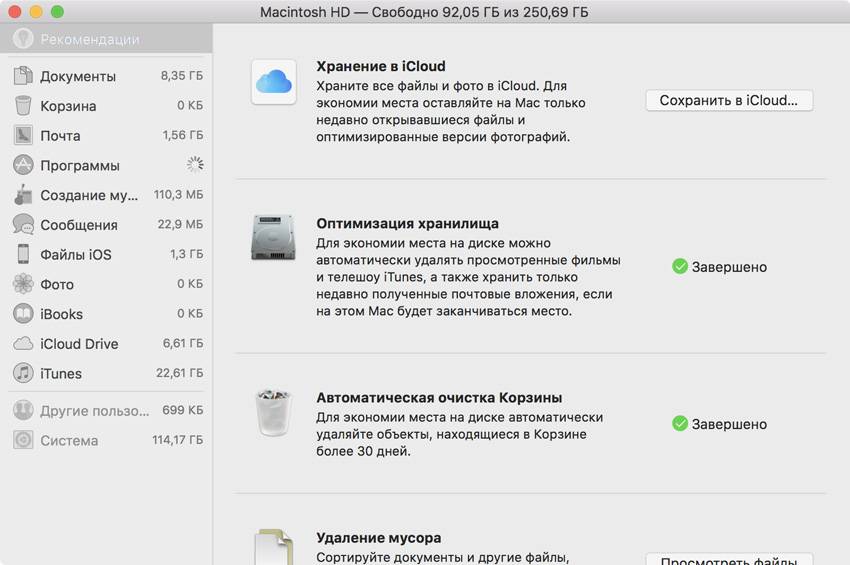Click the Программы App Store icon

23,165
